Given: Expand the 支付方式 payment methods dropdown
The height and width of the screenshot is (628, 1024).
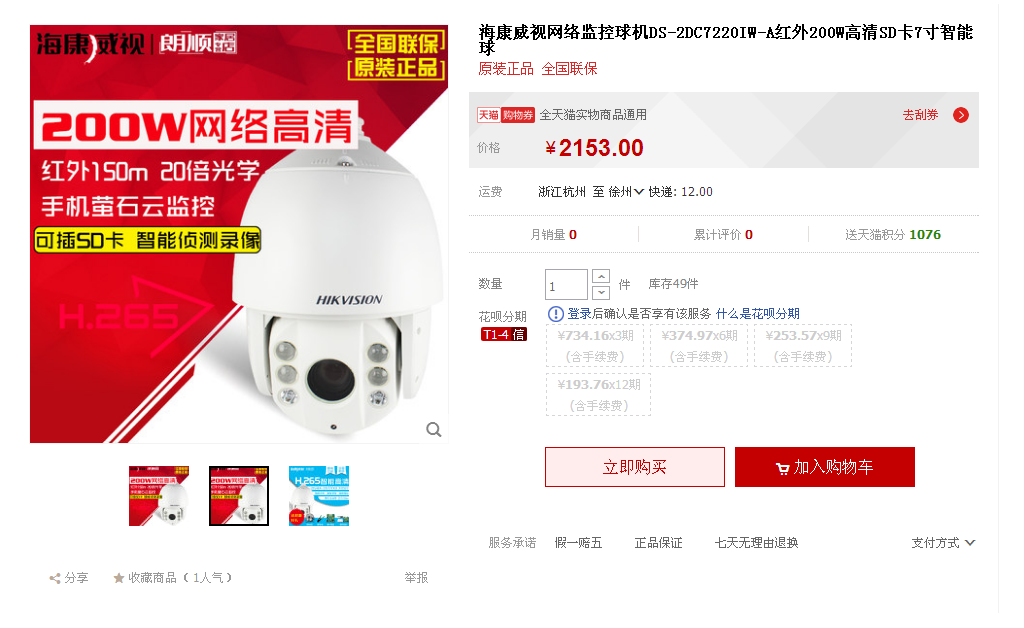Looking at the screenshot, I should (943, 543).
